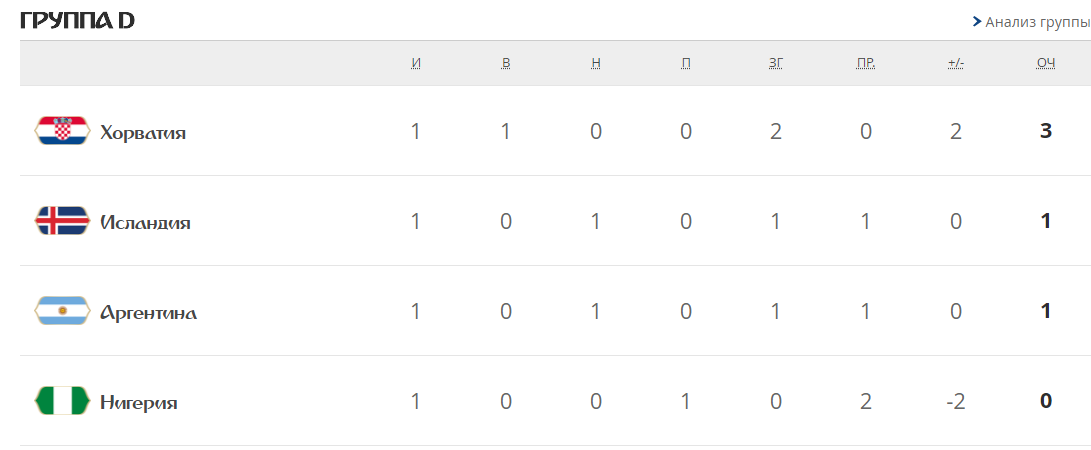Click the ОЧ points column header

coord(1046,63)
